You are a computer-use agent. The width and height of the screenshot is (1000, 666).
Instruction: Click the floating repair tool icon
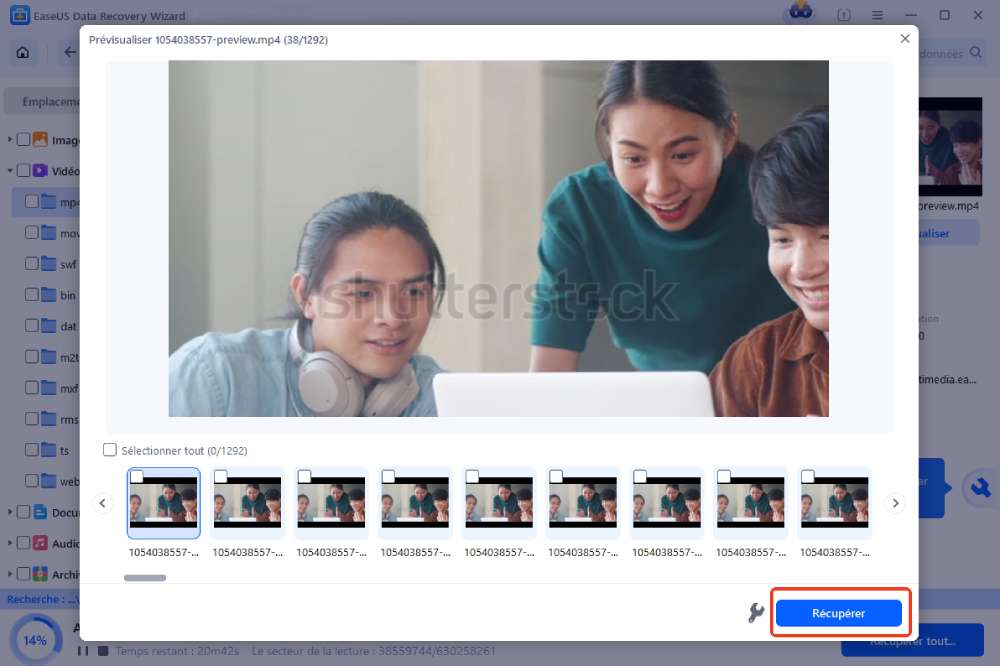point(980,489)
